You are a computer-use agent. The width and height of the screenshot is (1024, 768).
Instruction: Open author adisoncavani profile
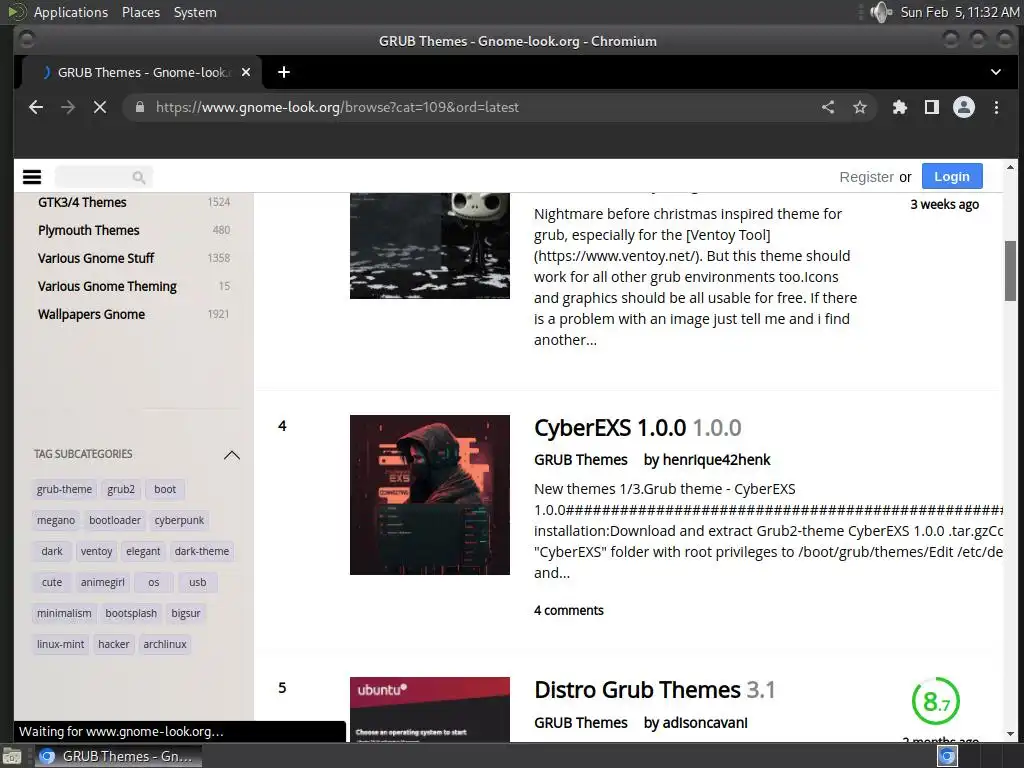(705, 723)
